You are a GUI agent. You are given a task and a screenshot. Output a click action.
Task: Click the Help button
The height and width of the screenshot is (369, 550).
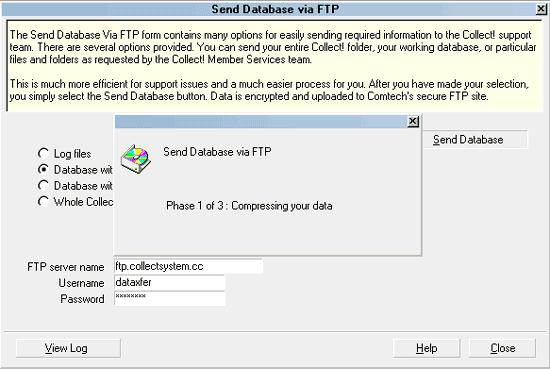point(426,348)
